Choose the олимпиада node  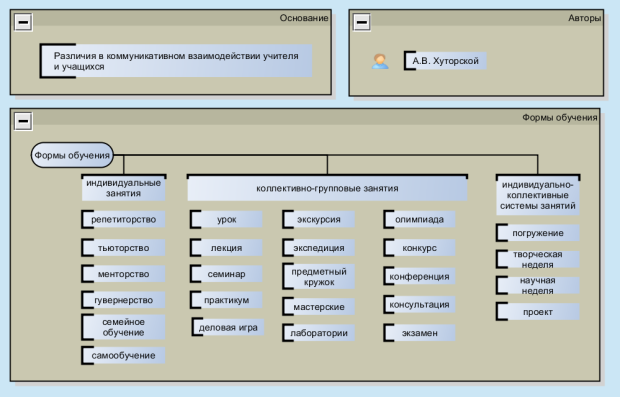[419, 219]
